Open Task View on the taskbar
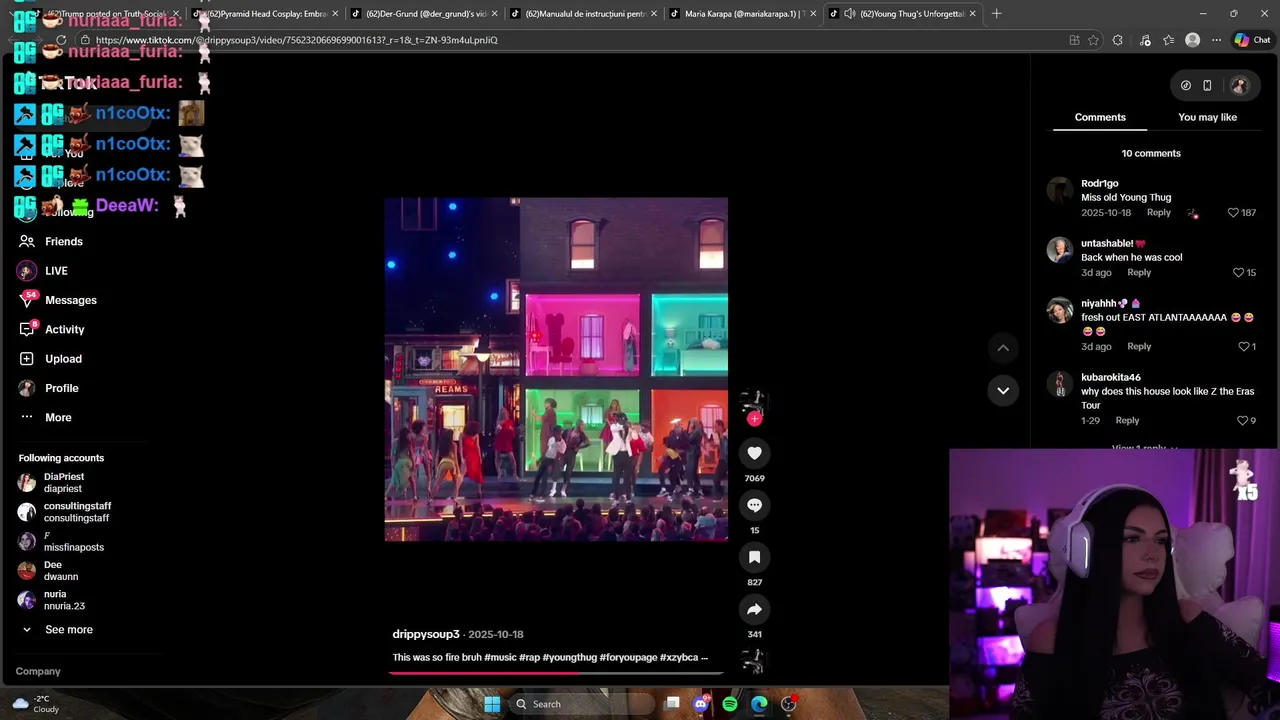The image size is (1280, 720). 672,704
